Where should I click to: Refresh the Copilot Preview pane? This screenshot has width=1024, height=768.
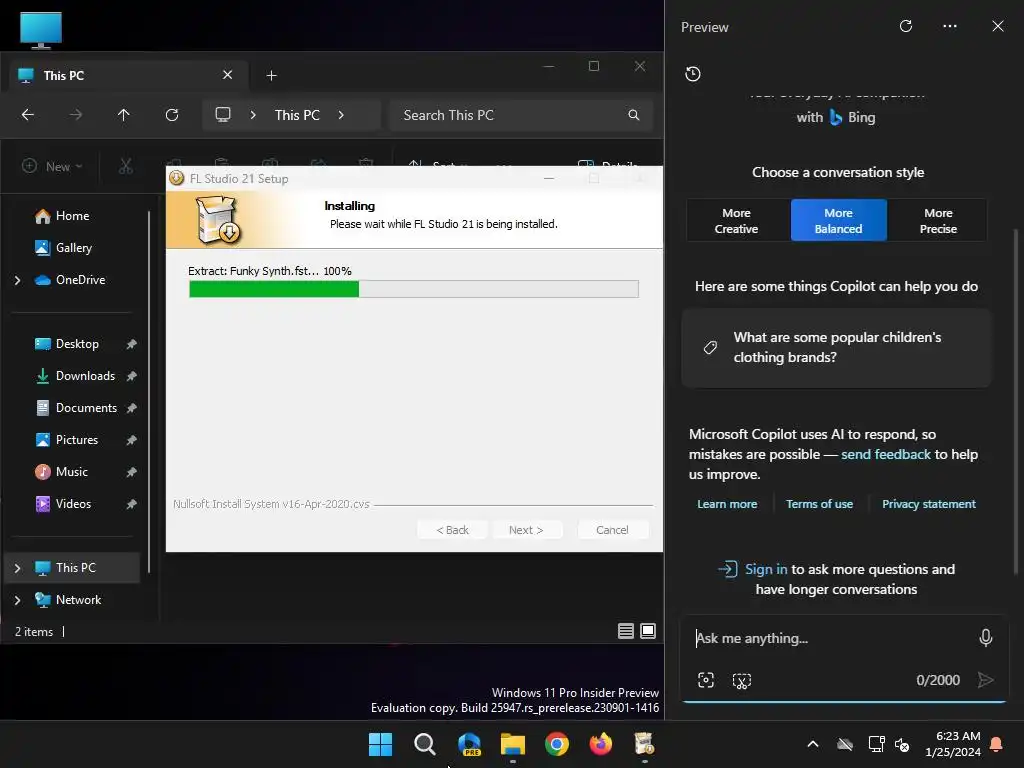[906, 26]
